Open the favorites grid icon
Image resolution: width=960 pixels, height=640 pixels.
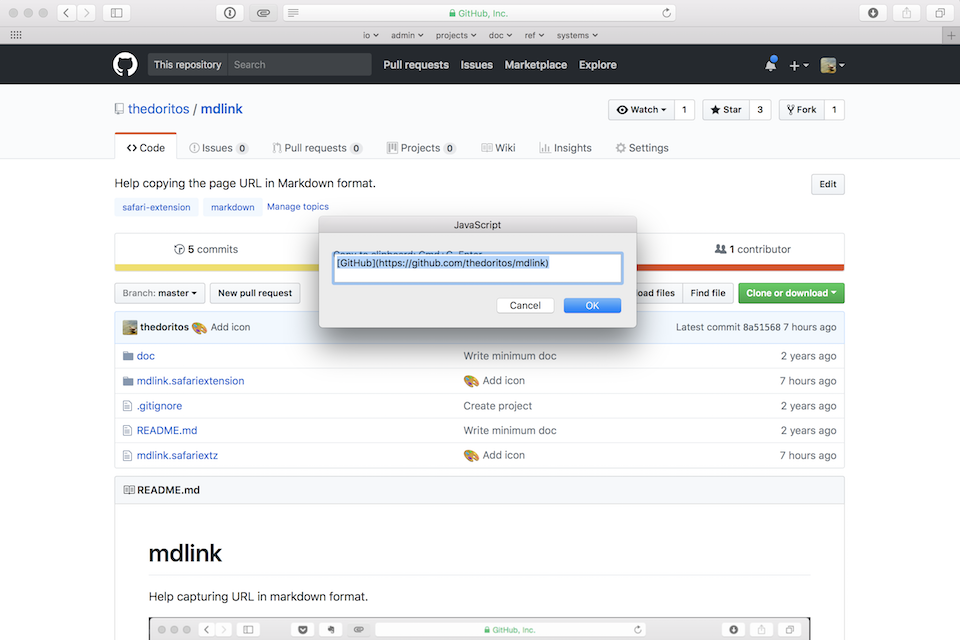click(16, 35)
